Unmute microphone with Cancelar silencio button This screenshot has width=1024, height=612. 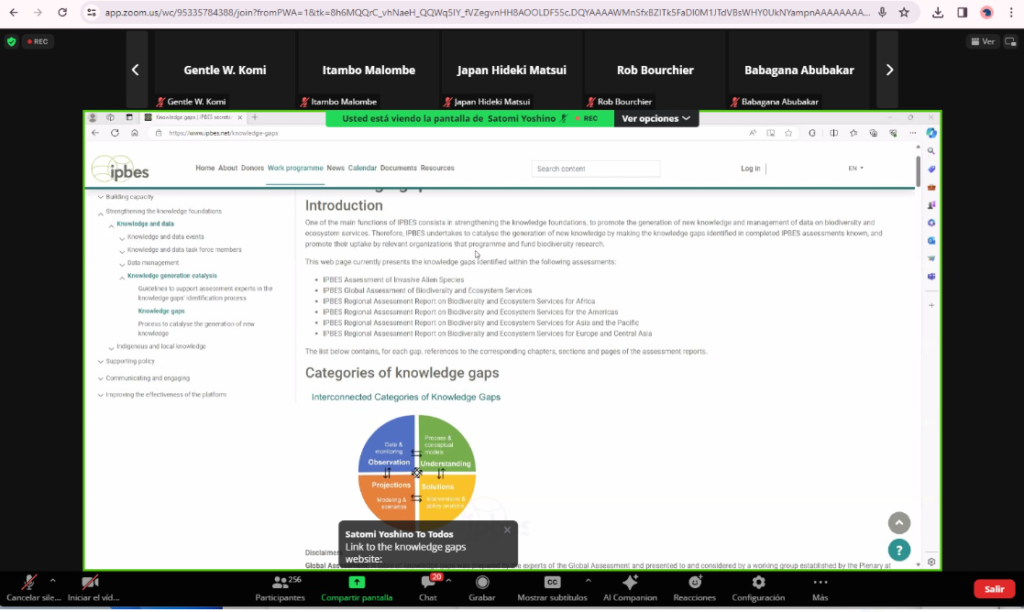29,583
